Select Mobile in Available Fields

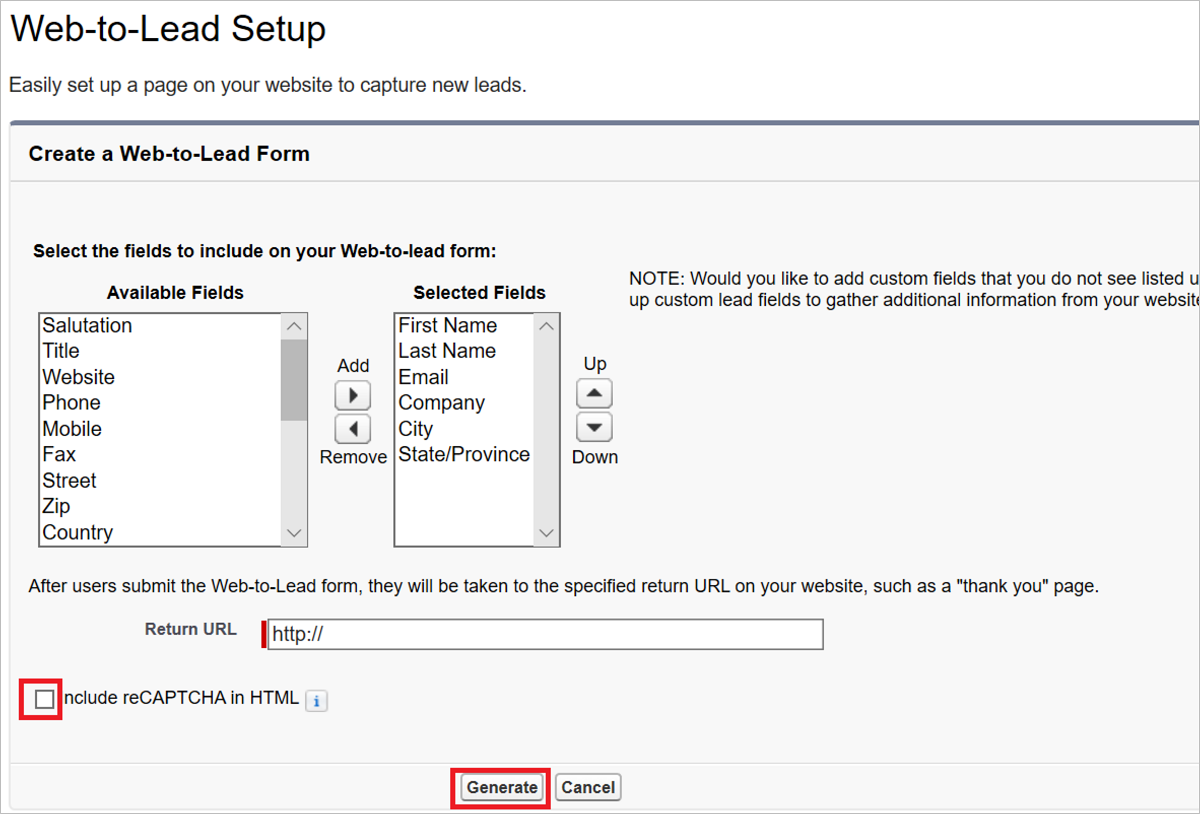tap(72, 428)
